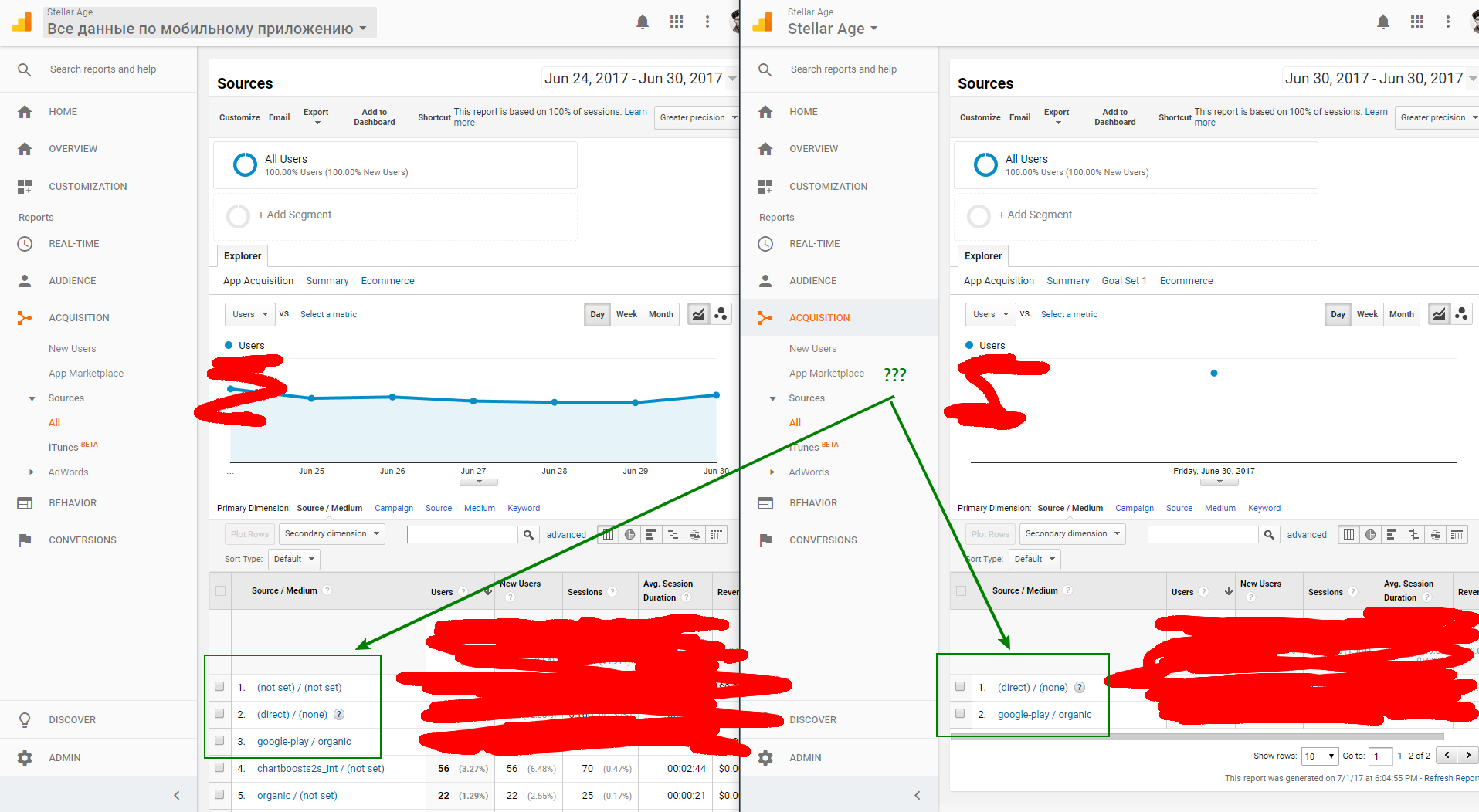Screen dimensions: 1479x812
Task: Open notifications bell in right window
Action: pos(1383,22)
